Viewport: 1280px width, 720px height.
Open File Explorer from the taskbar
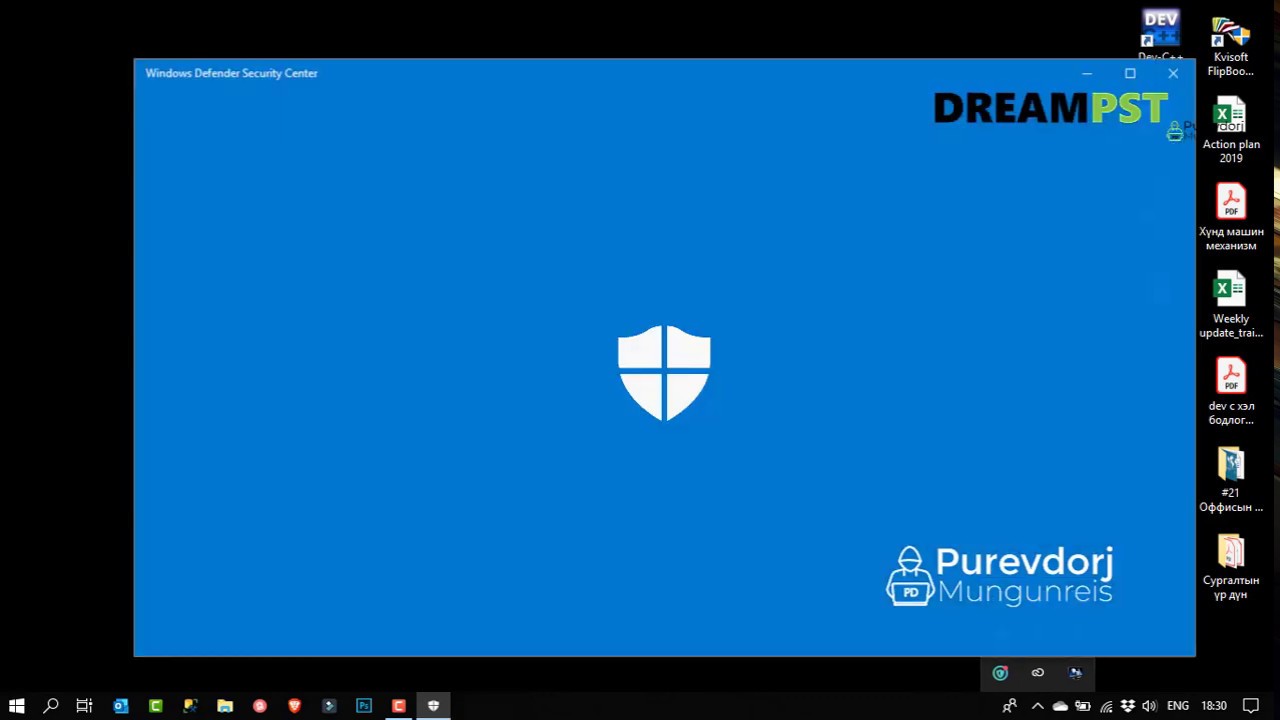225,706
